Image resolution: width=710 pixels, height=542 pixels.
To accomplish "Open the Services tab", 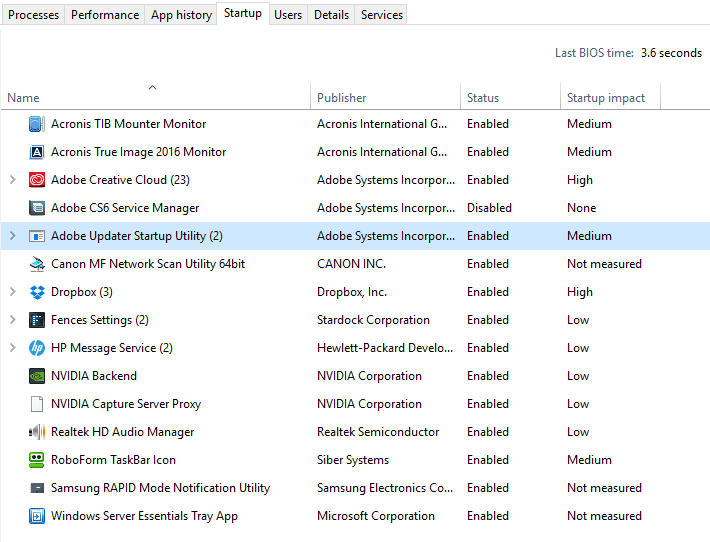I will coord(382,15).
